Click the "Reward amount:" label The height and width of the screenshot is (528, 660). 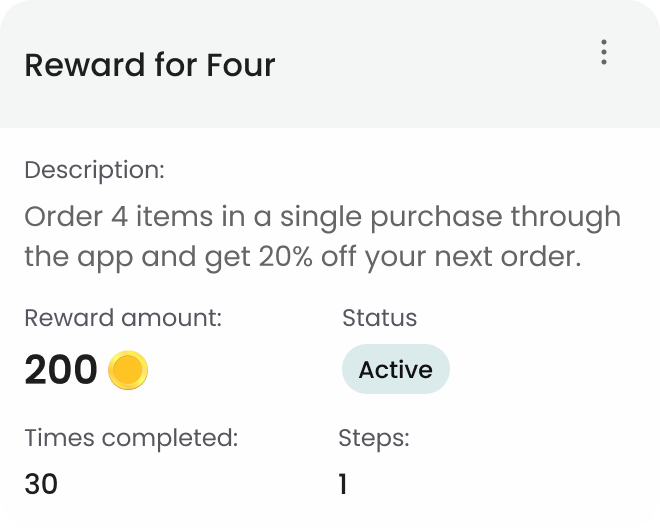[123, 319]
